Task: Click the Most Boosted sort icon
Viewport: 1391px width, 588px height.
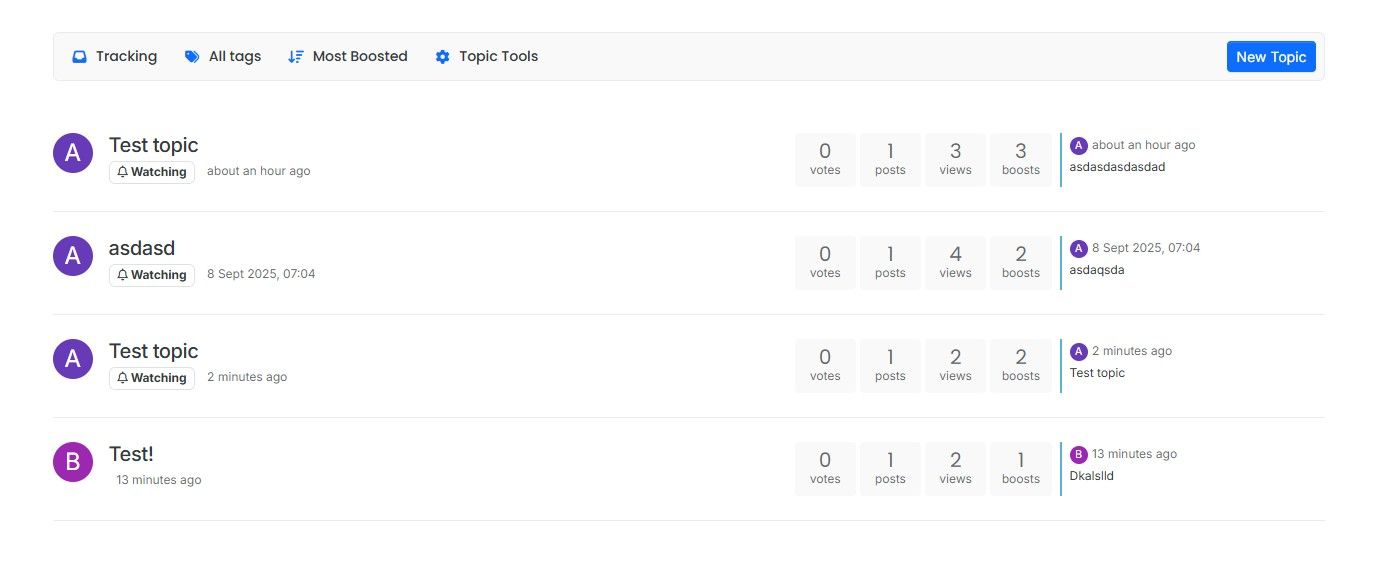Action: [296, 57]
